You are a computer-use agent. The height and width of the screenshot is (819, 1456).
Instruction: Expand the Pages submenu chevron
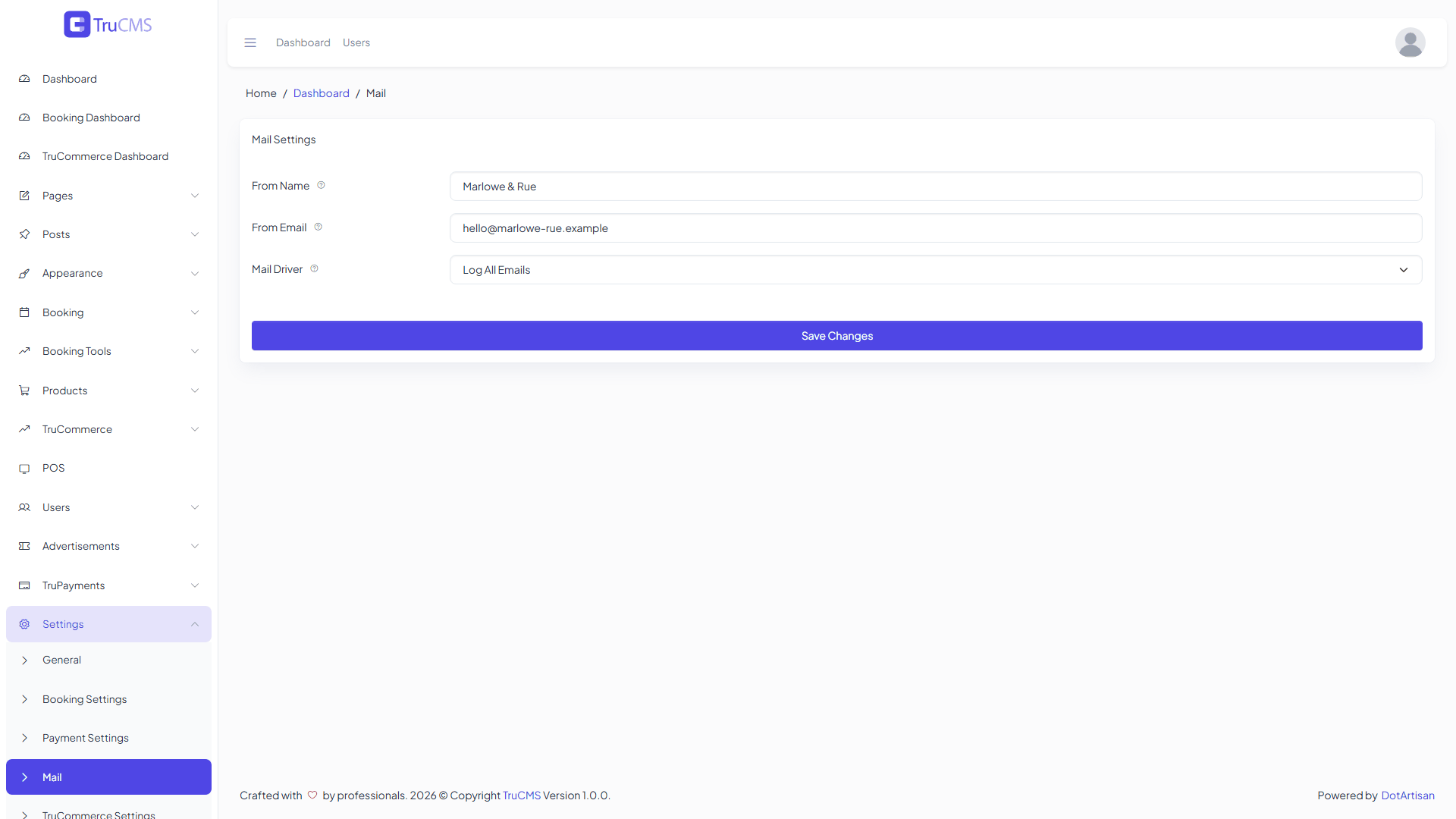click(195, 196)
